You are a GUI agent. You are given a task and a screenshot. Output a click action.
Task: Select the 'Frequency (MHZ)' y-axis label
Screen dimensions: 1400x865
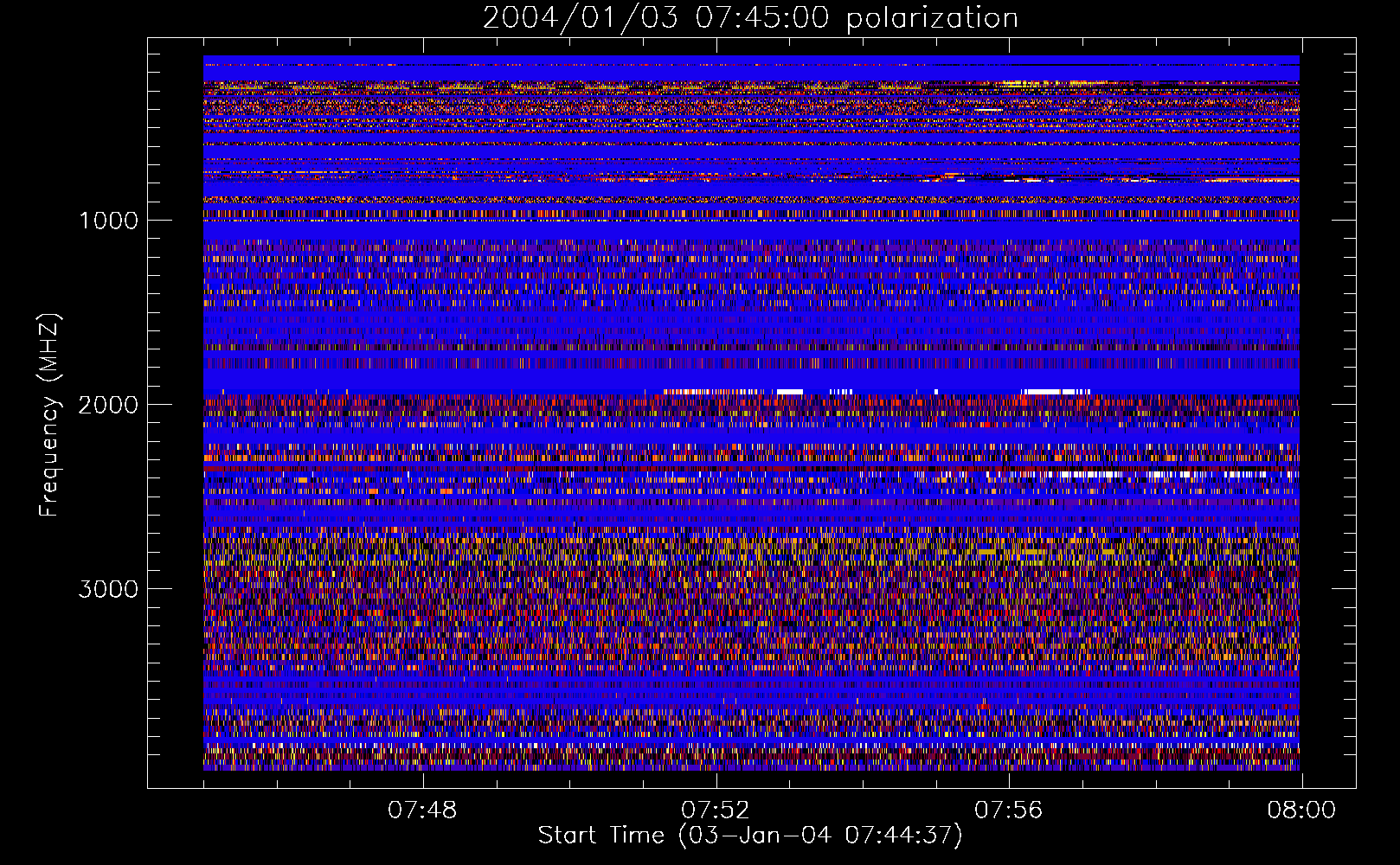coord(50,415)
